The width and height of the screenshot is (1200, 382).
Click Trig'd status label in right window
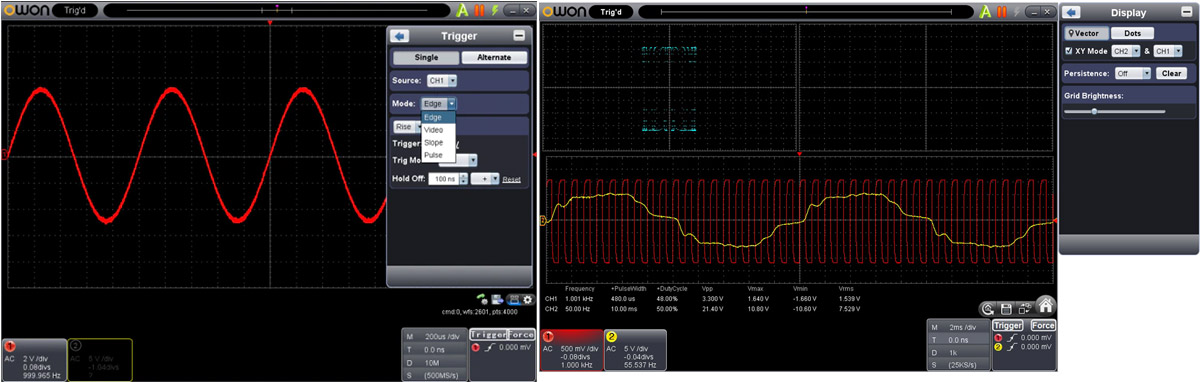pyautogui.click(x=610, y=11)
